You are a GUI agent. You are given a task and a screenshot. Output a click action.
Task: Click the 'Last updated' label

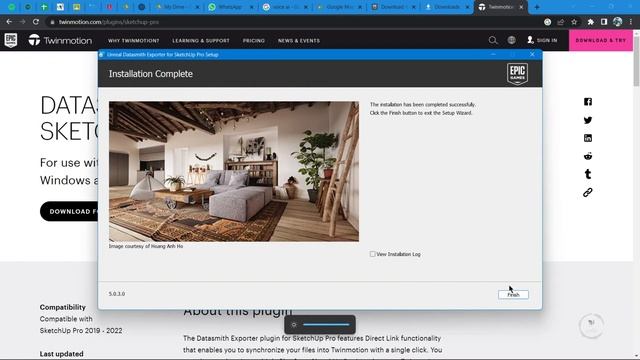click(61, 354)
